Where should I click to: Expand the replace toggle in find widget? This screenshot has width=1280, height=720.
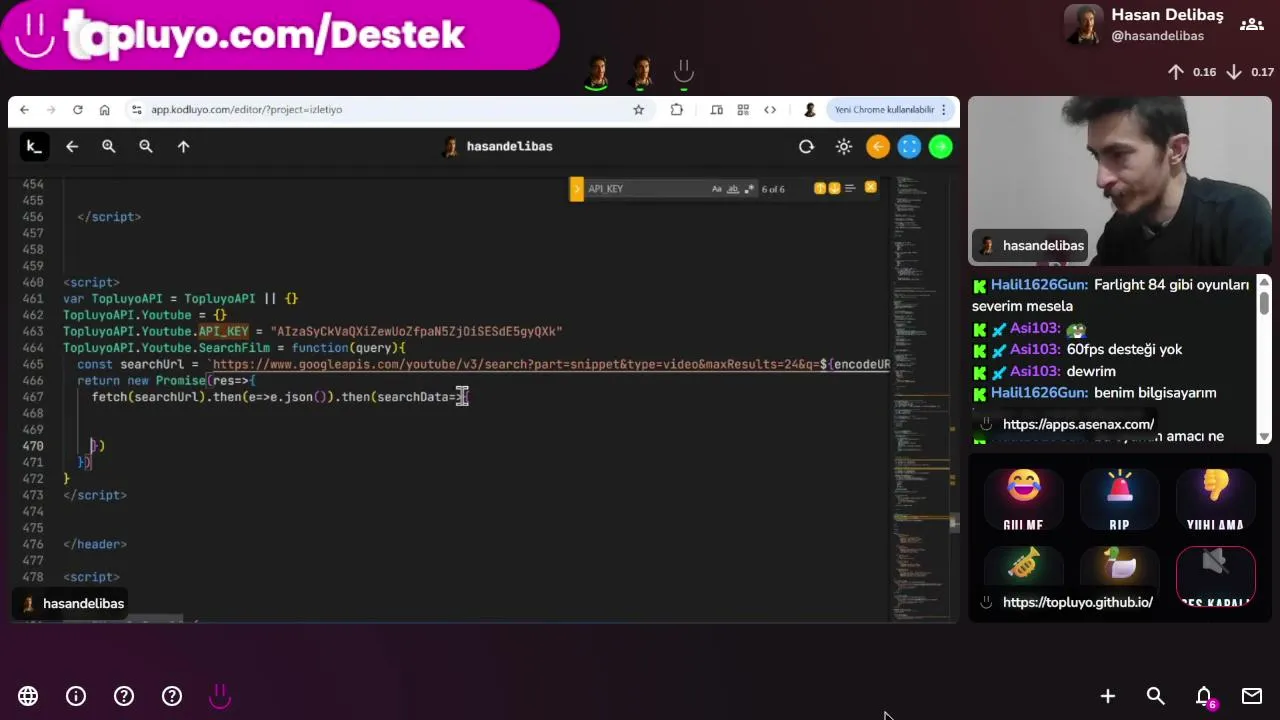pos(576,189)
